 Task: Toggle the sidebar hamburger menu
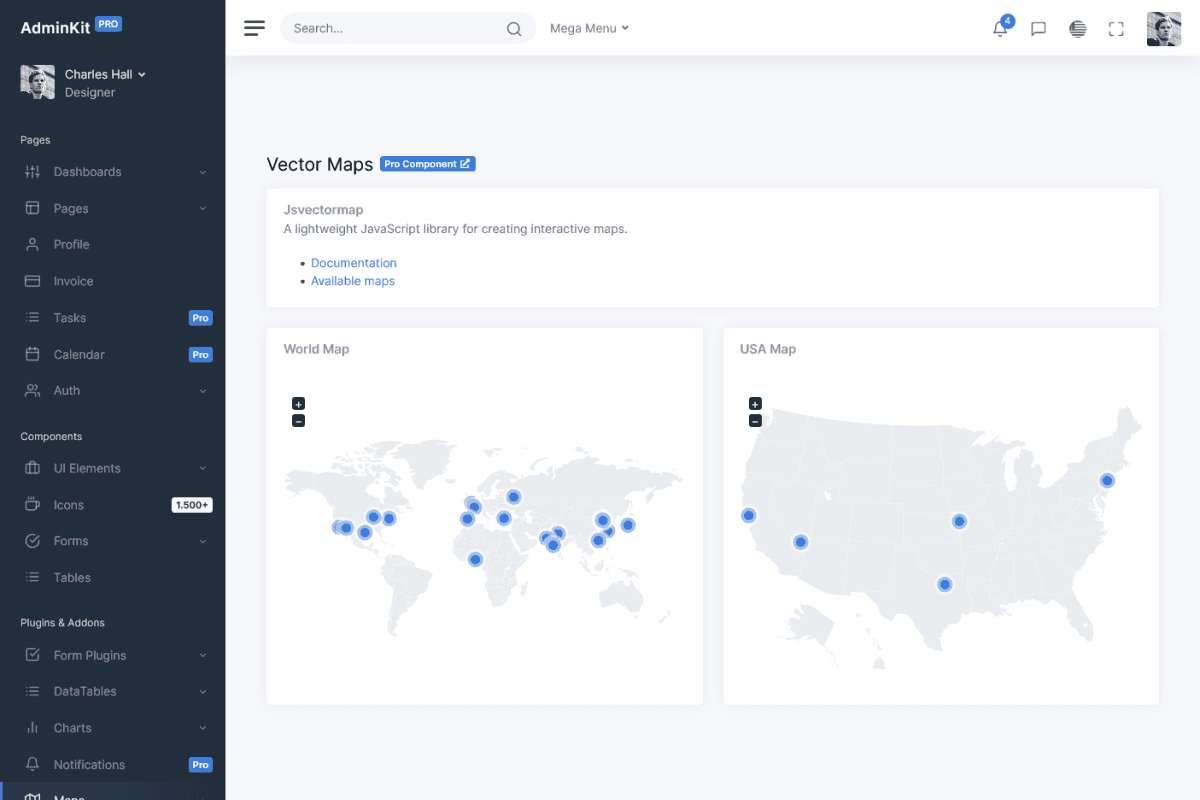coord(255,28)
